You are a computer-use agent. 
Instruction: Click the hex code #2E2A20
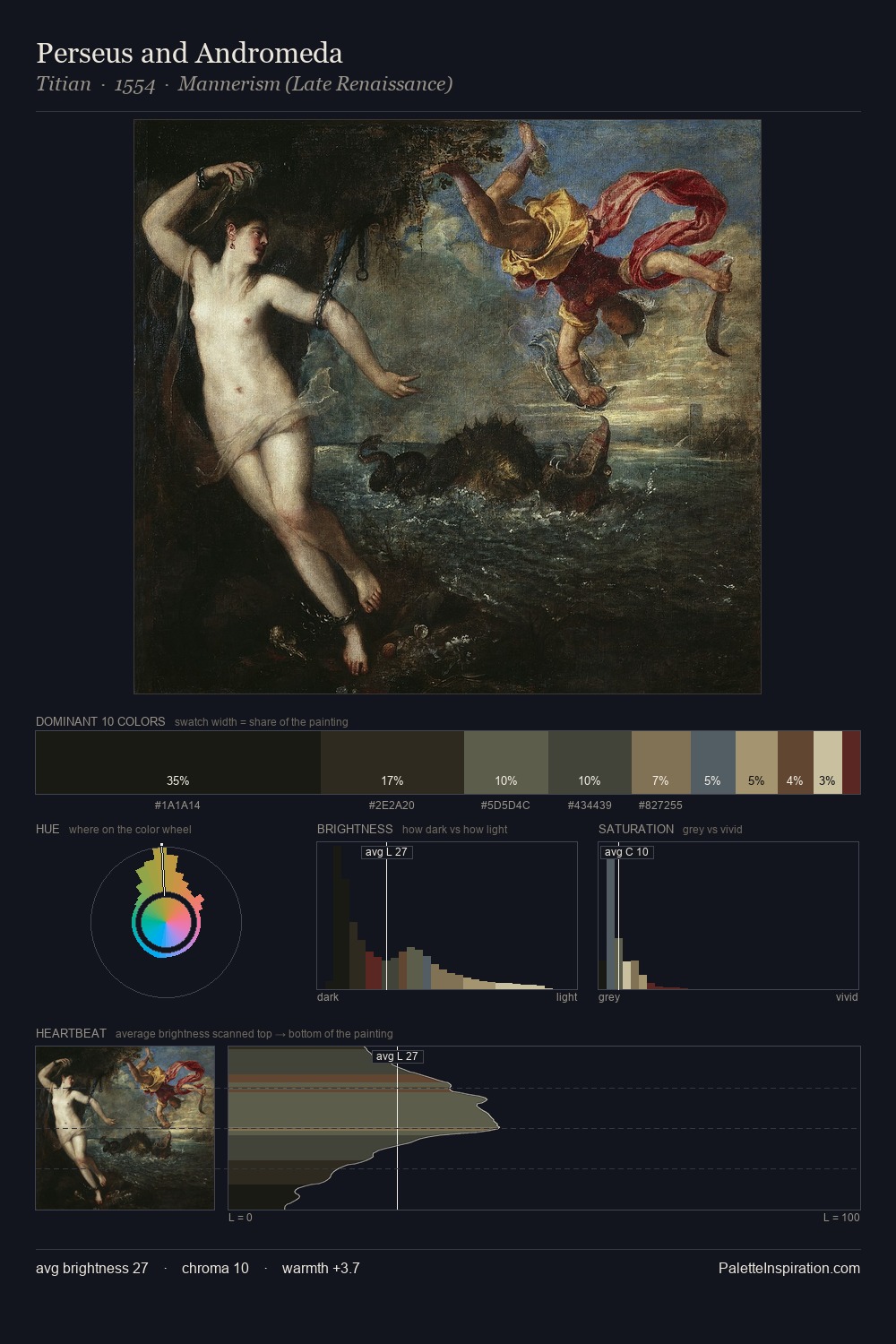pos(392,806)
